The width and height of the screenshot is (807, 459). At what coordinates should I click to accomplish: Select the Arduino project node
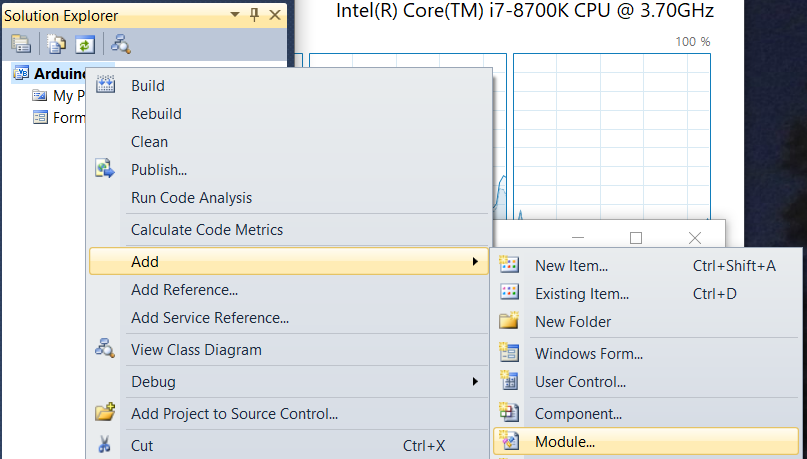pyautogui.click(x=49, y=74)
